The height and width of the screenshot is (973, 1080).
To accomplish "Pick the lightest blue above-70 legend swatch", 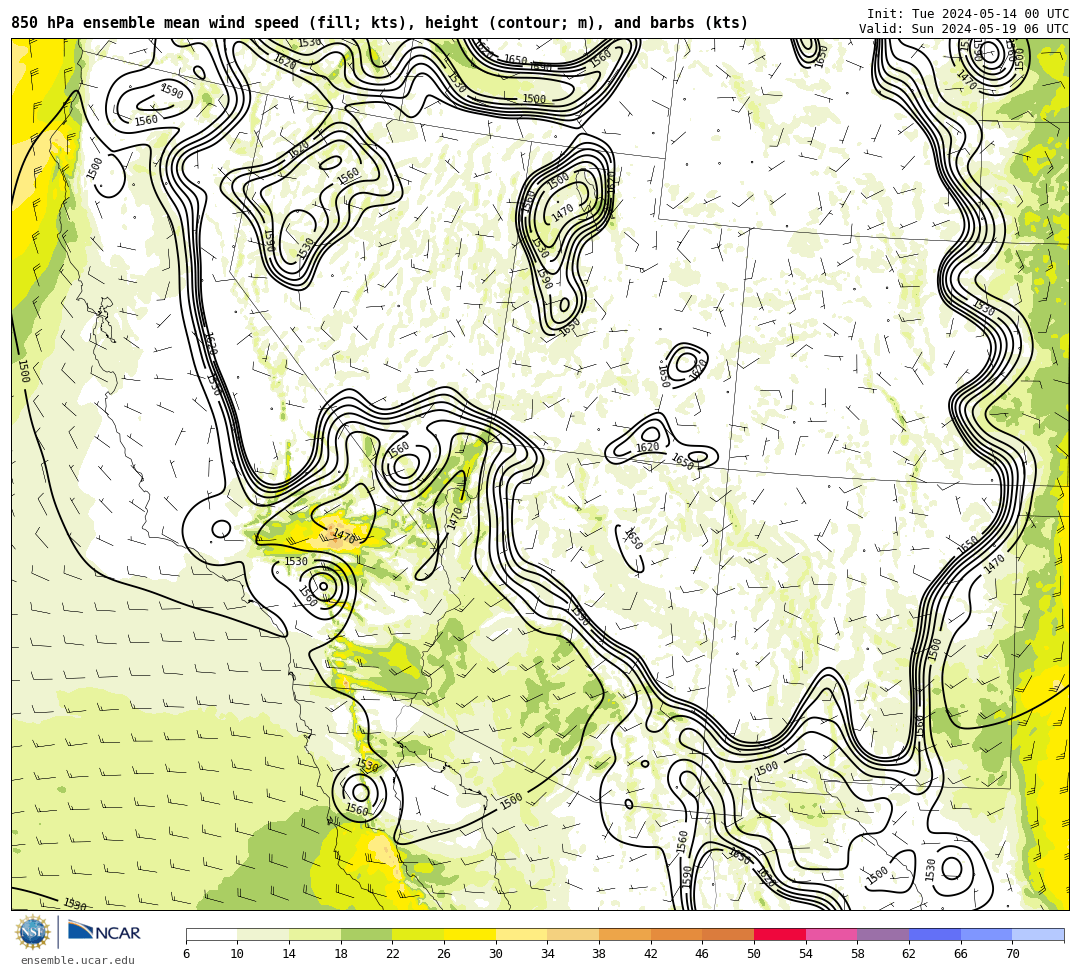I will [1038, 934].
